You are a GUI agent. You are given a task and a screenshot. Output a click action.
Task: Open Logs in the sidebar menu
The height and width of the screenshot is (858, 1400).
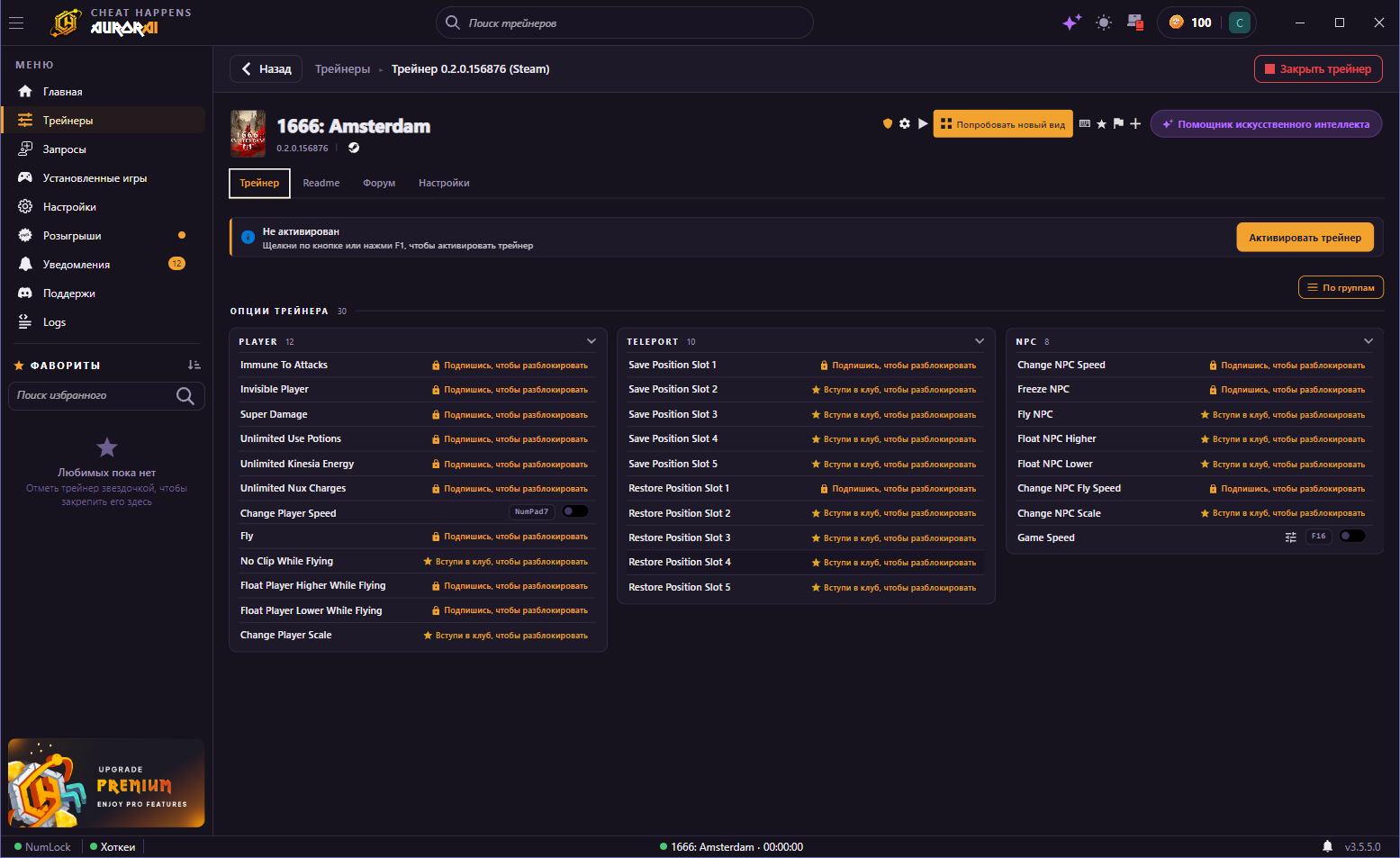[104, 322]
